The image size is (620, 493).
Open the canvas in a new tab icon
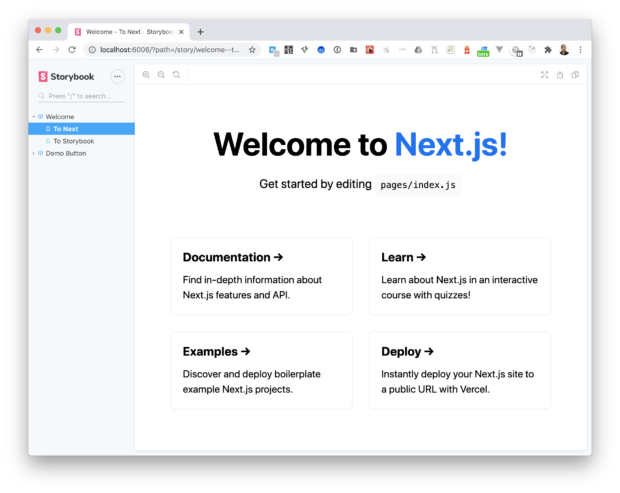tap(560, 75)
